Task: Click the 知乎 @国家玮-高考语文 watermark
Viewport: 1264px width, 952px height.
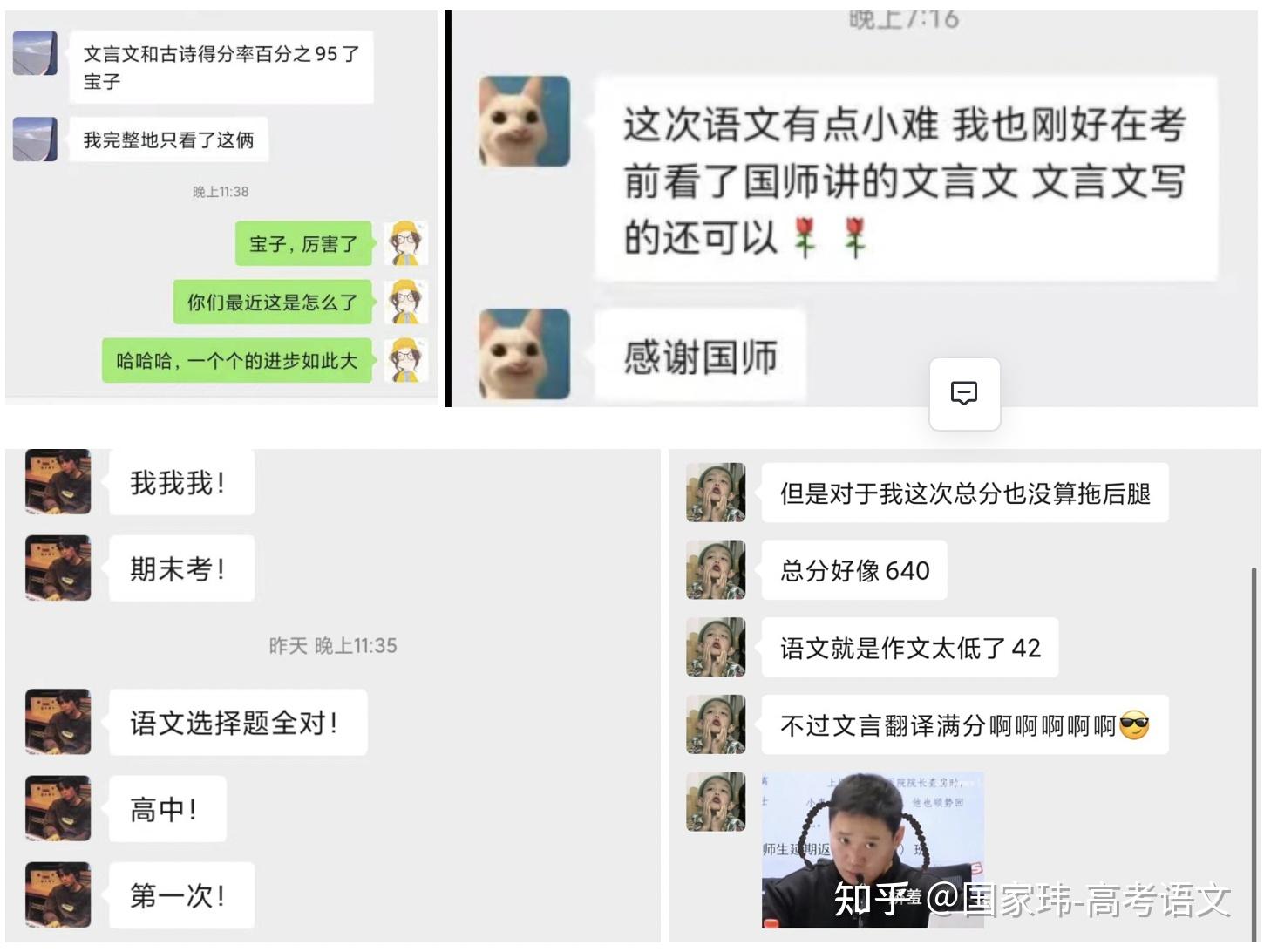Action: click(1032, 900)
